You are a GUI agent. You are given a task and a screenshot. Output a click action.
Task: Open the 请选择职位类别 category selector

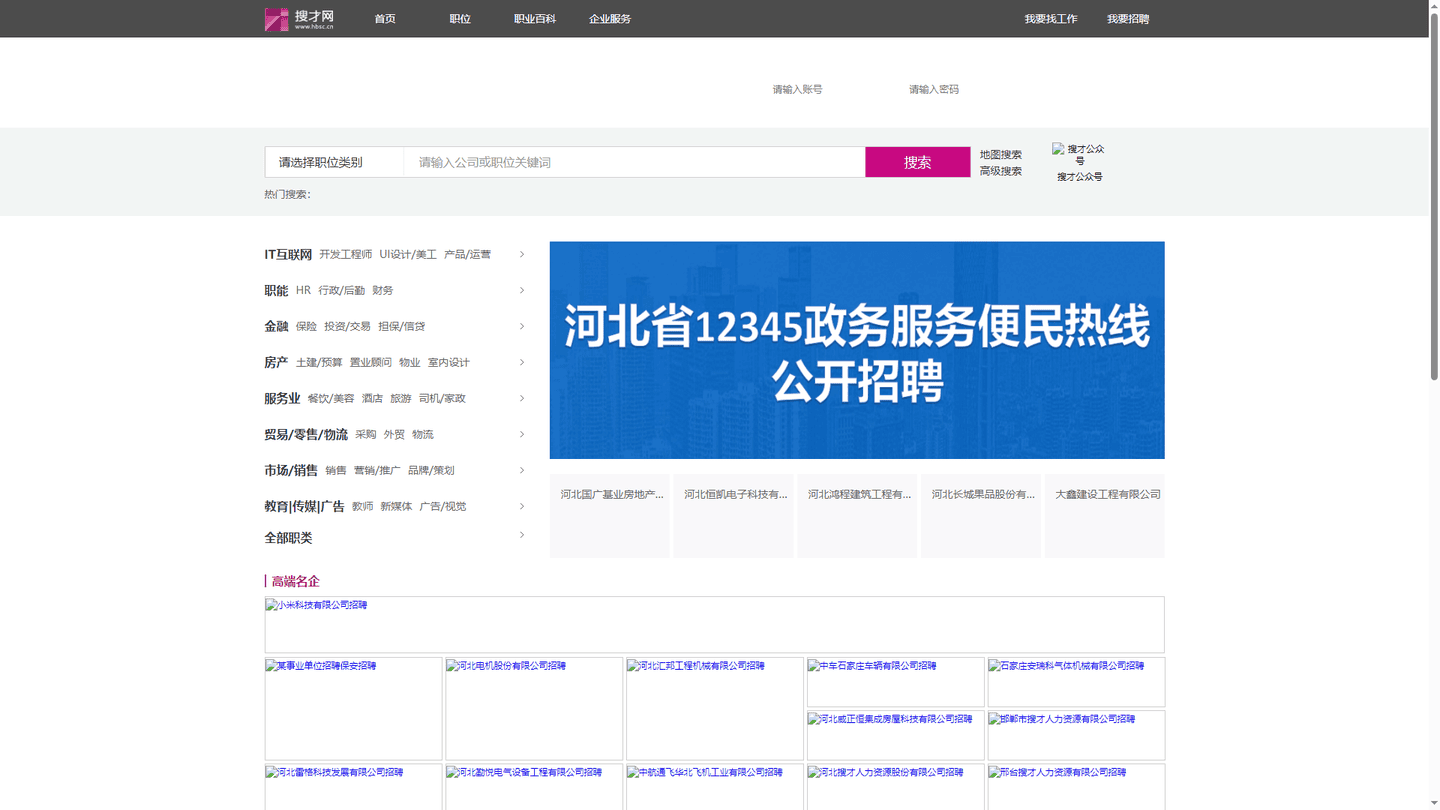coord(334,162)
